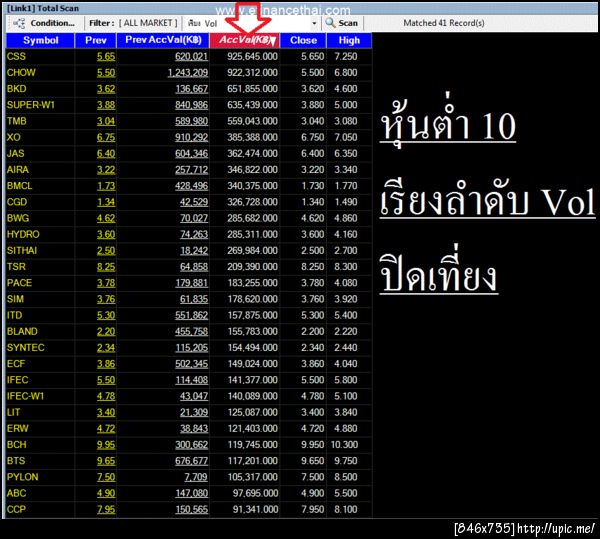Select the BCH symbol
Image resolution: width=600 pixels, height=539 pixels.
tap(17, 445)
